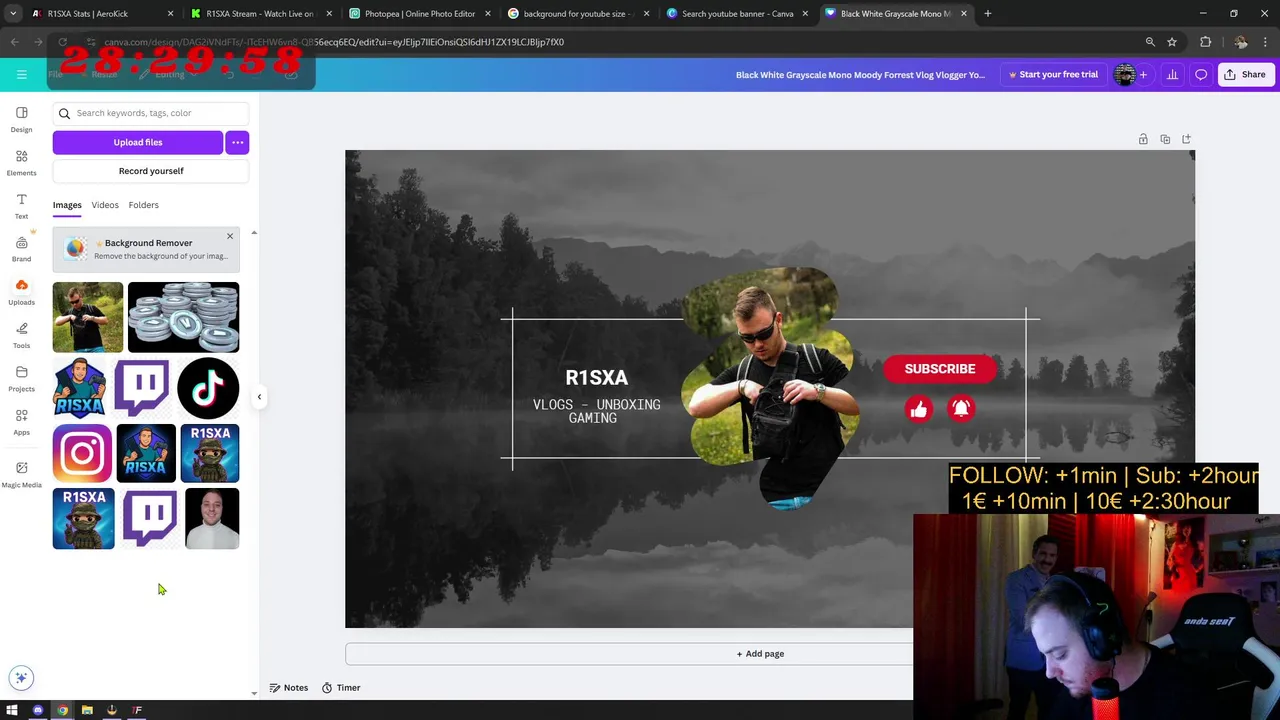Switch to the Videos tab
Screen dimensions: 1280x720
[105, 205]
